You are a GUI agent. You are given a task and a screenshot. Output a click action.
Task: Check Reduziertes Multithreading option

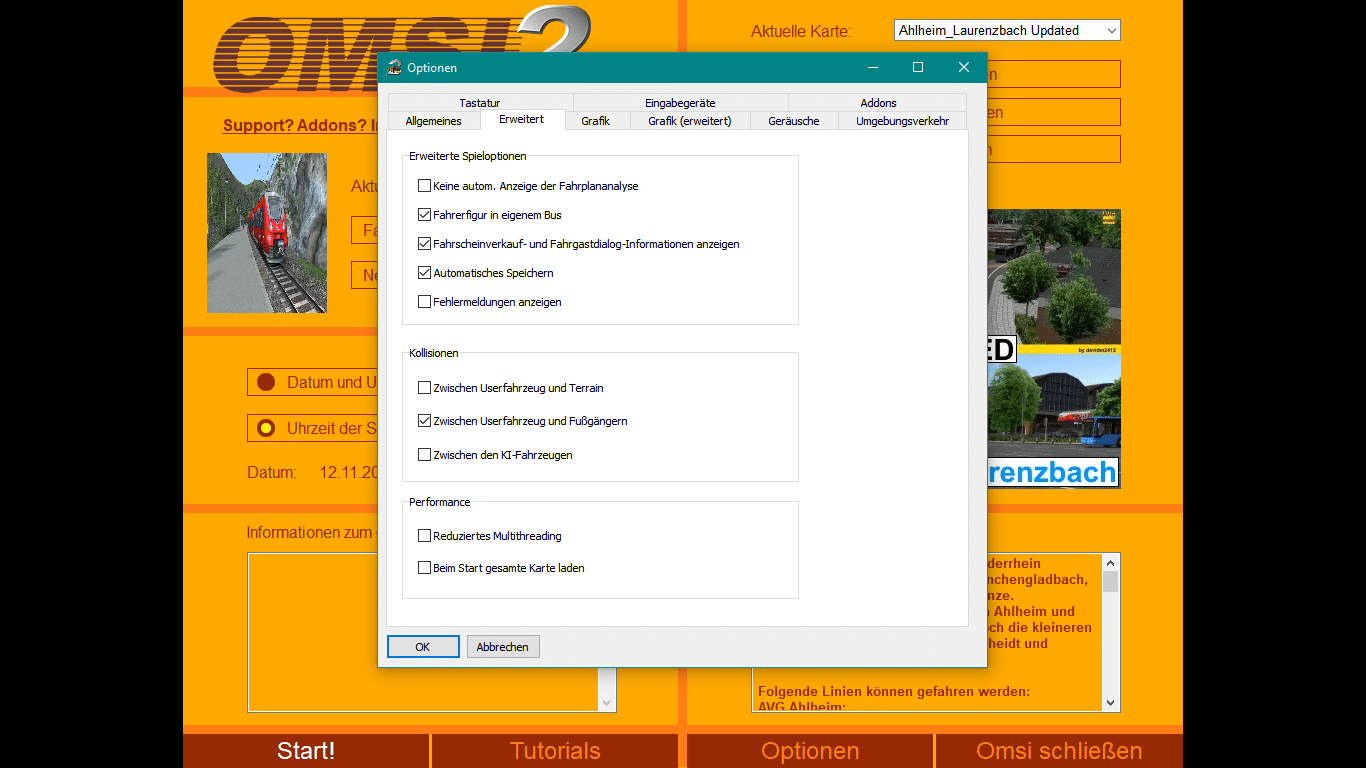pos(425,536)
